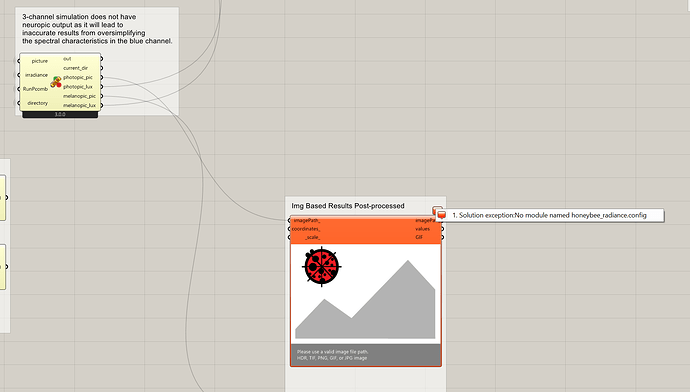Image resolution: width=690 pixels, height=392 pixels.
Task: Select the '_scale_' input on image viewer
Action: (x=312, y=237)
